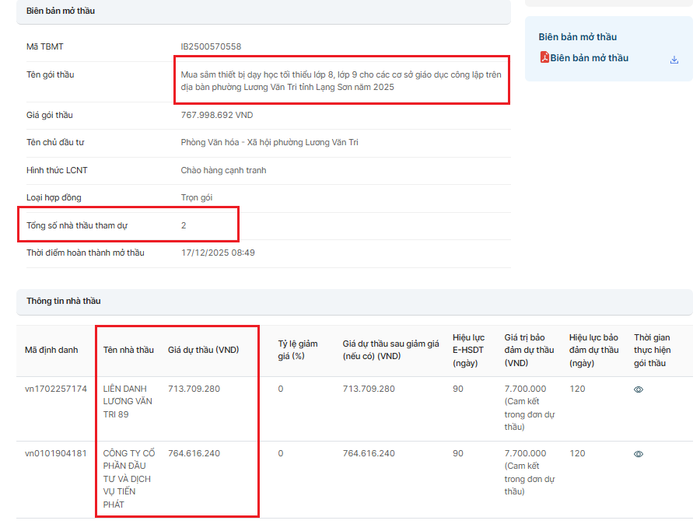This screenshot has width=700, height=523.
Task: Click the notice code IB2500570558
Action: click(x=211, y=47)
